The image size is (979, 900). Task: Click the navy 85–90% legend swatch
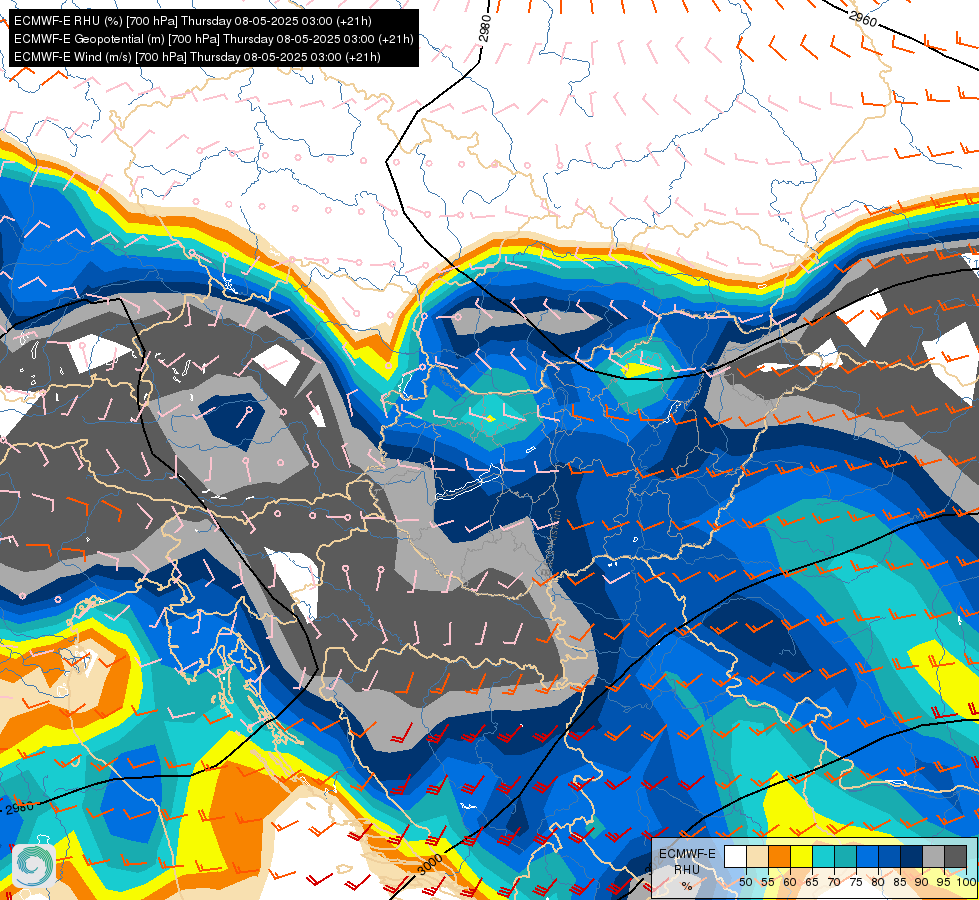[x=912, y=856]
